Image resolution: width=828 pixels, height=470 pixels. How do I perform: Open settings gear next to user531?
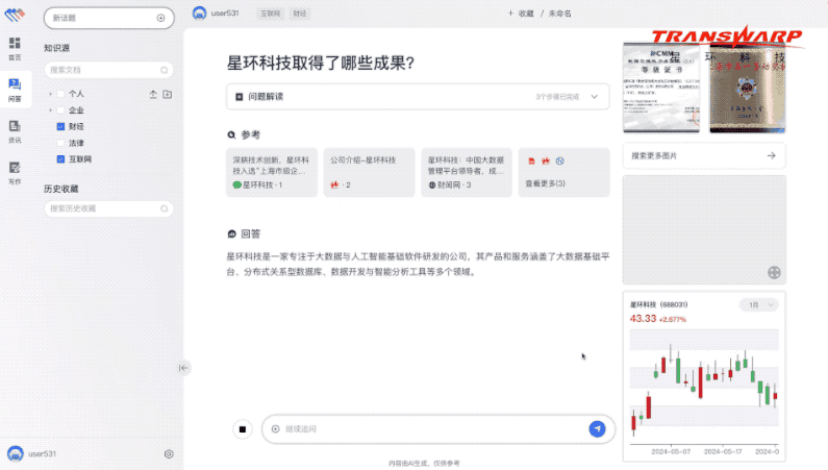[169, 454]
